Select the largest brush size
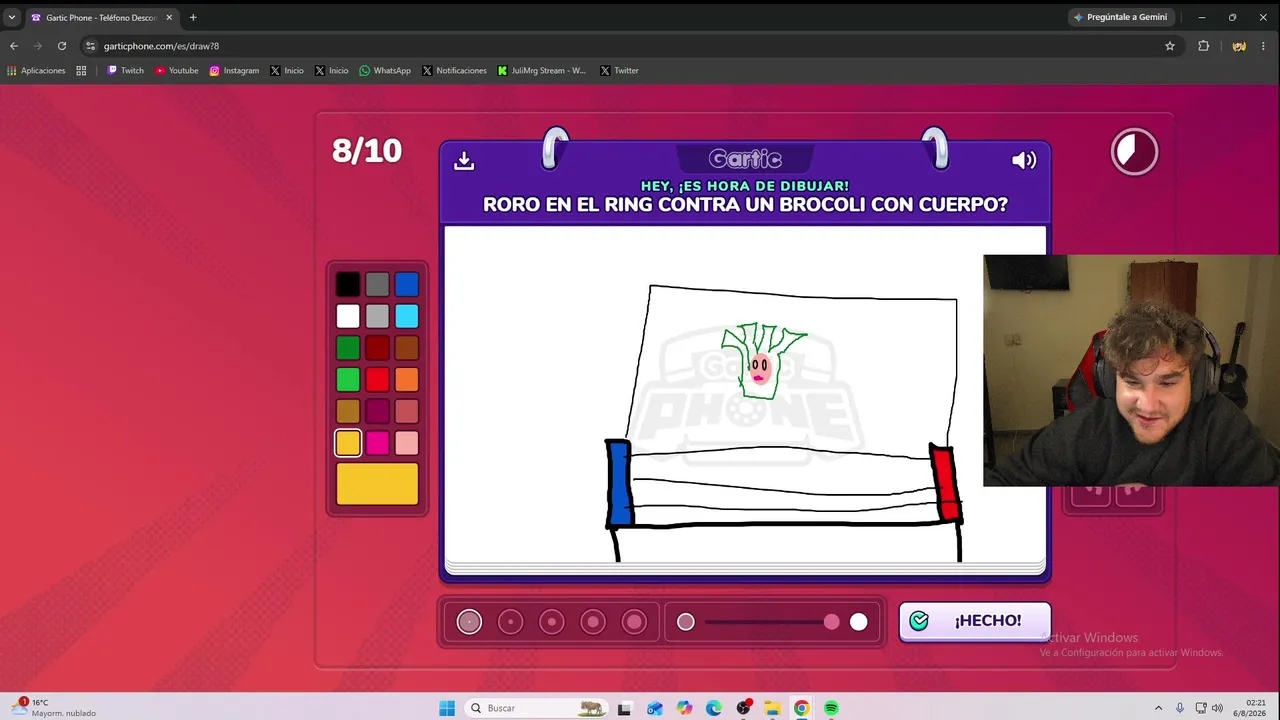 634,622
